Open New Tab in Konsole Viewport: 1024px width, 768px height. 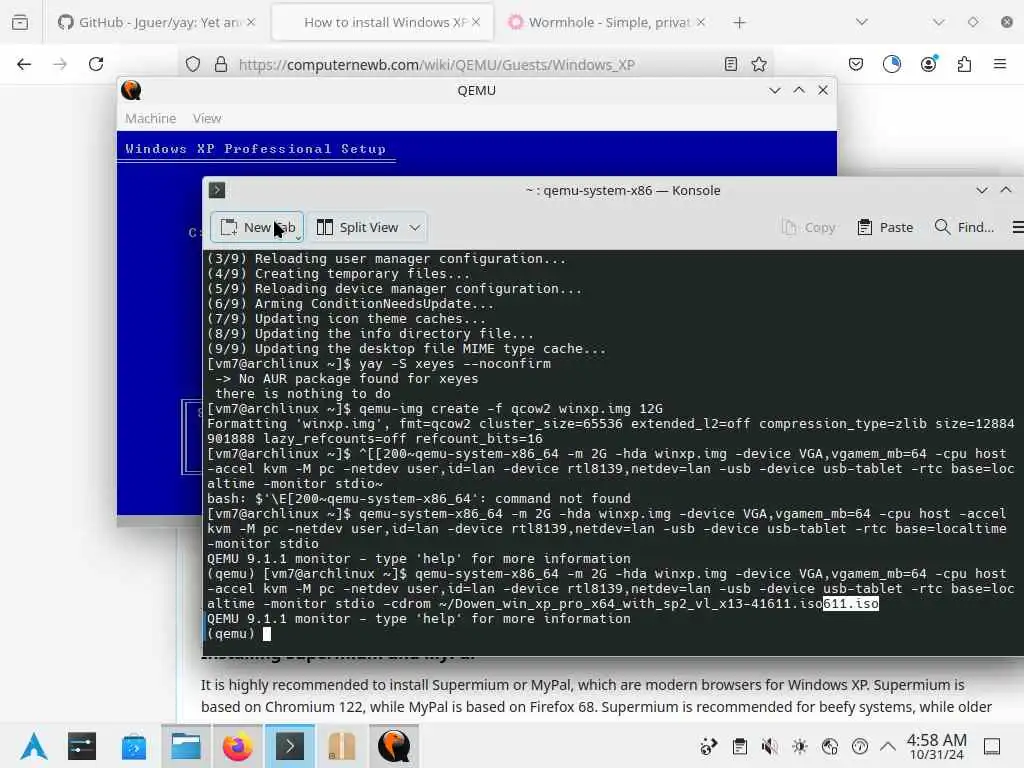pos(257,227)
